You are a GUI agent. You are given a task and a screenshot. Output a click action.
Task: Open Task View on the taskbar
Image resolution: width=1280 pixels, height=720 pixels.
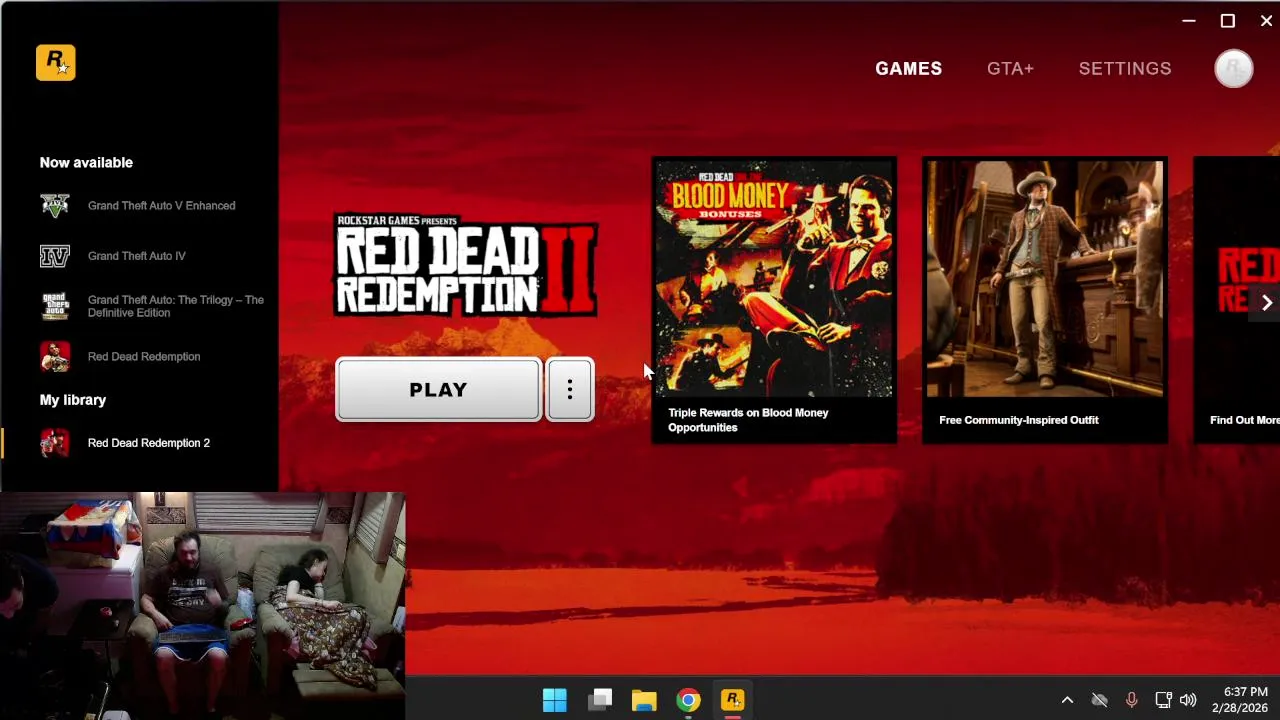coord(600,700)
